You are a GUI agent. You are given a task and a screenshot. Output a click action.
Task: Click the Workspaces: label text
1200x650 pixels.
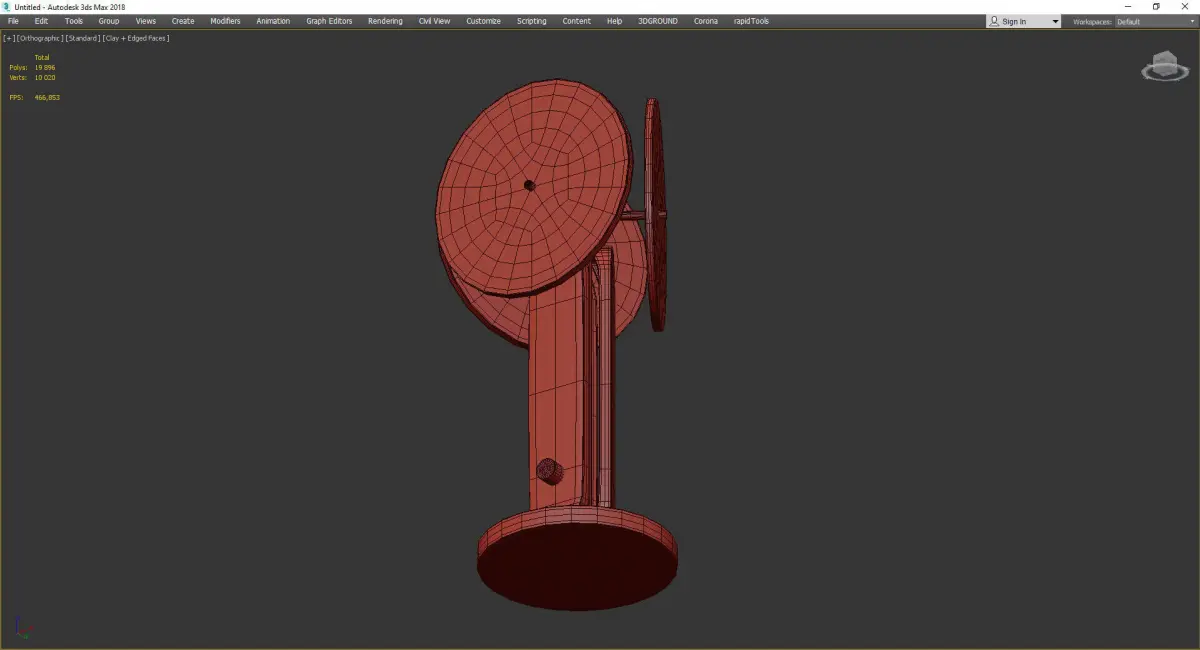[x=1092, y=21]
